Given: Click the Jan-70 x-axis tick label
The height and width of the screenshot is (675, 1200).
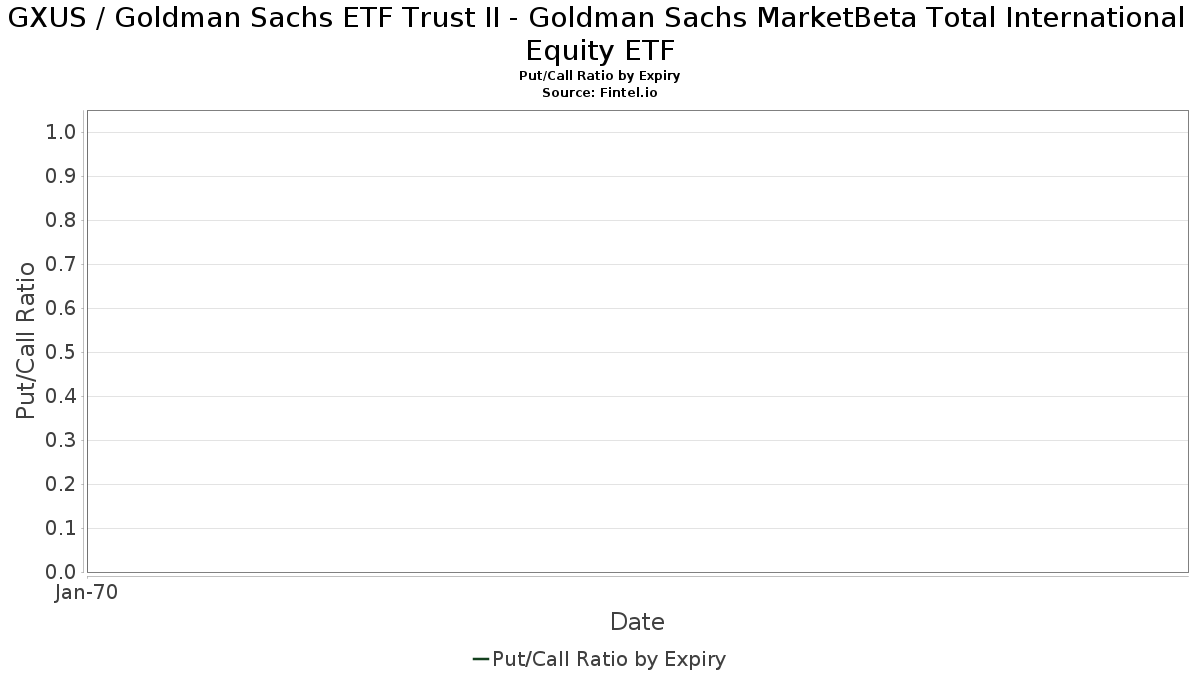Looking at the screenshot, I should tap(87, 593).
